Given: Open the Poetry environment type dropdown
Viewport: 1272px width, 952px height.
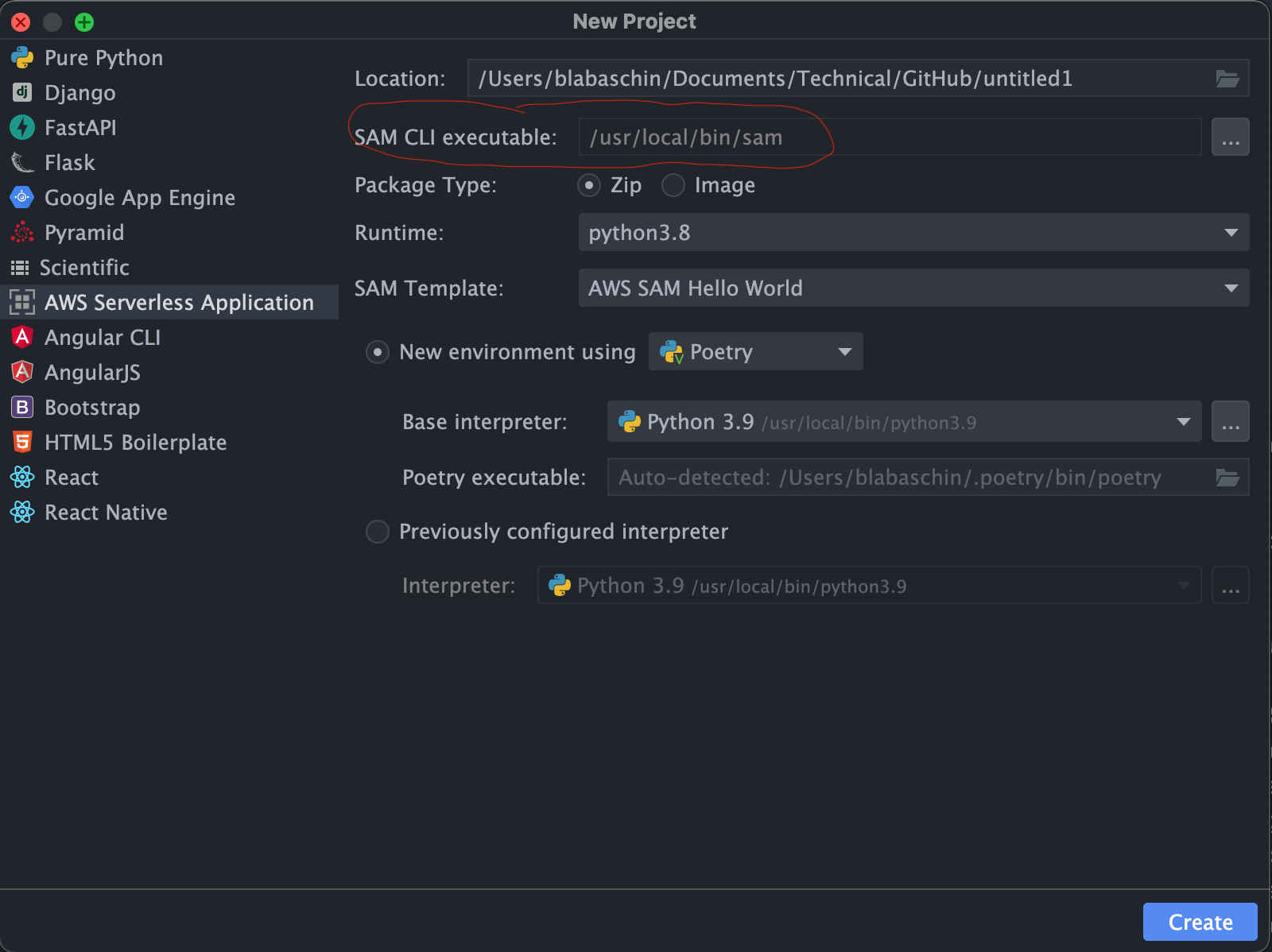Looking at the screenshot, I should (x=755, y=351).
